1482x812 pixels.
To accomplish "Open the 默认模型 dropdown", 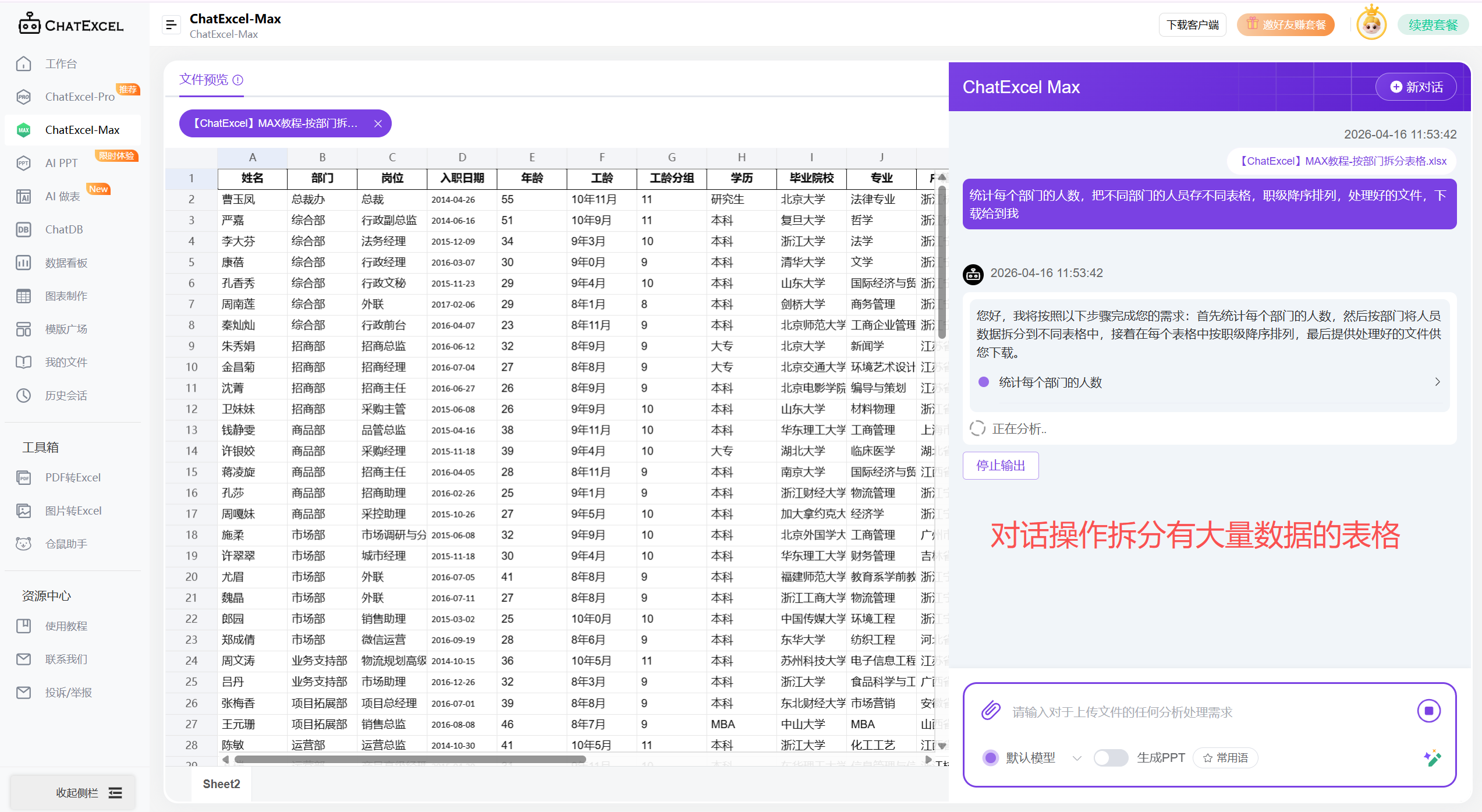I will 1077,757.
